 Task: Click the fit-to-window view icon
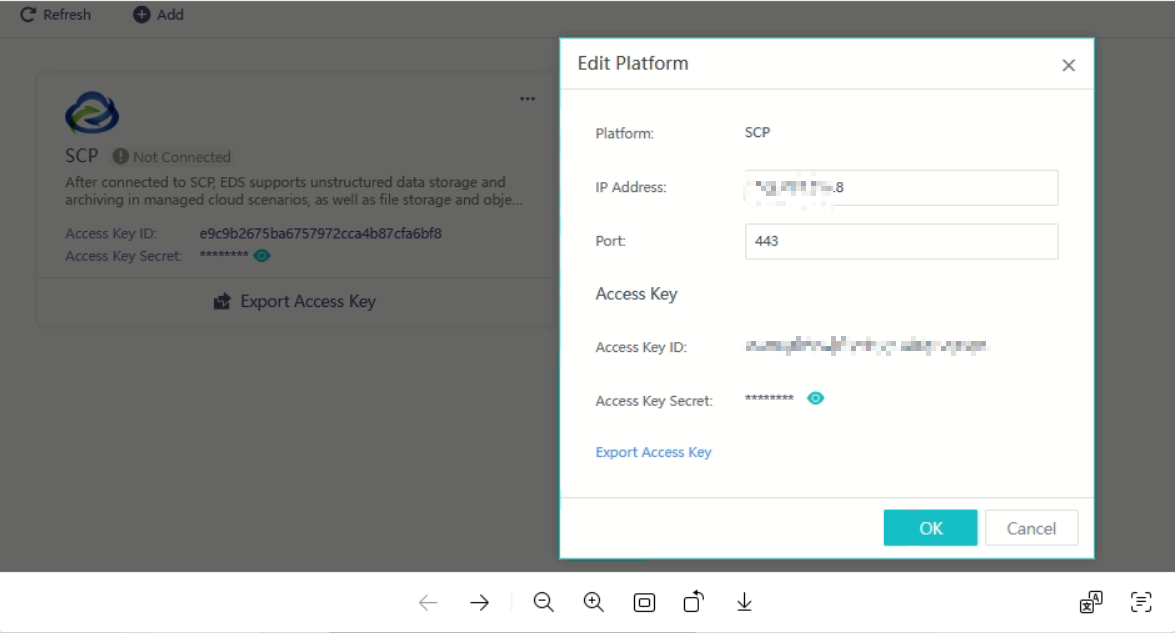point(645,602)
